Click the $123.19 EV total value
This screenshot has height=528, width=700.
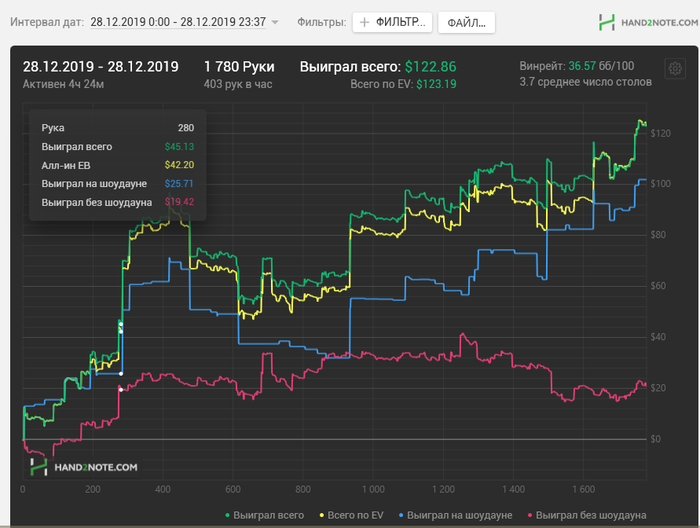(x=436, y=84)
